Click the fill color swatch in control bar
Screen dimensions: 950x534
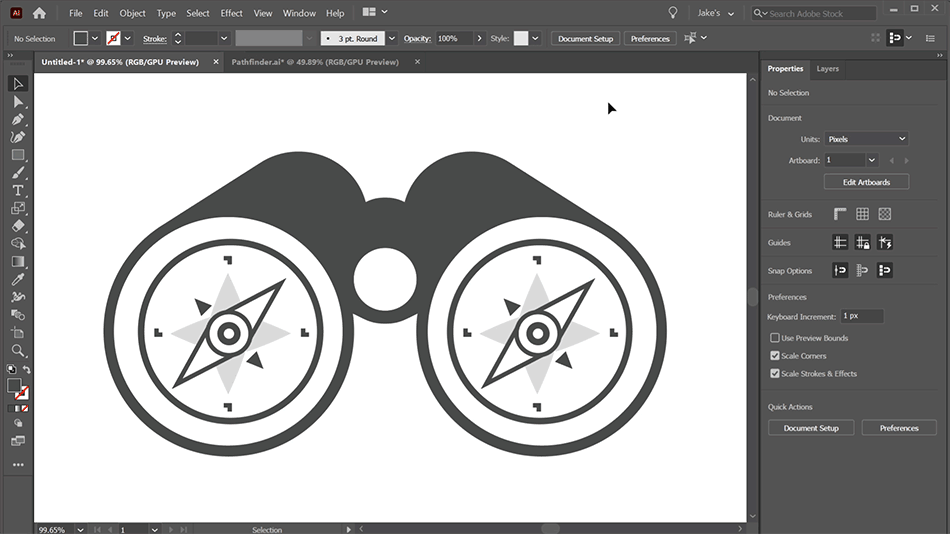[x=81, y=38]
